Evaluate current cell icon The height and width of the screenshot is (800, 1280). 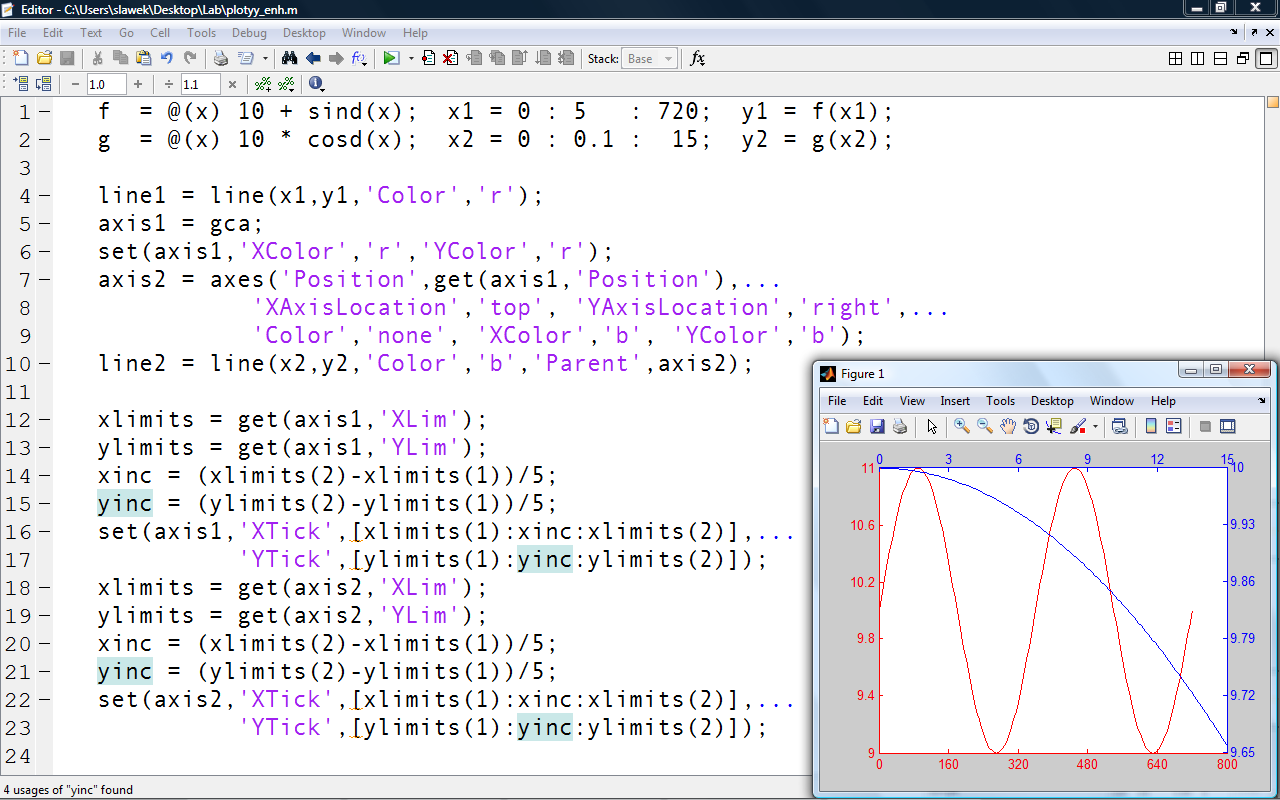tap(20, 84)
